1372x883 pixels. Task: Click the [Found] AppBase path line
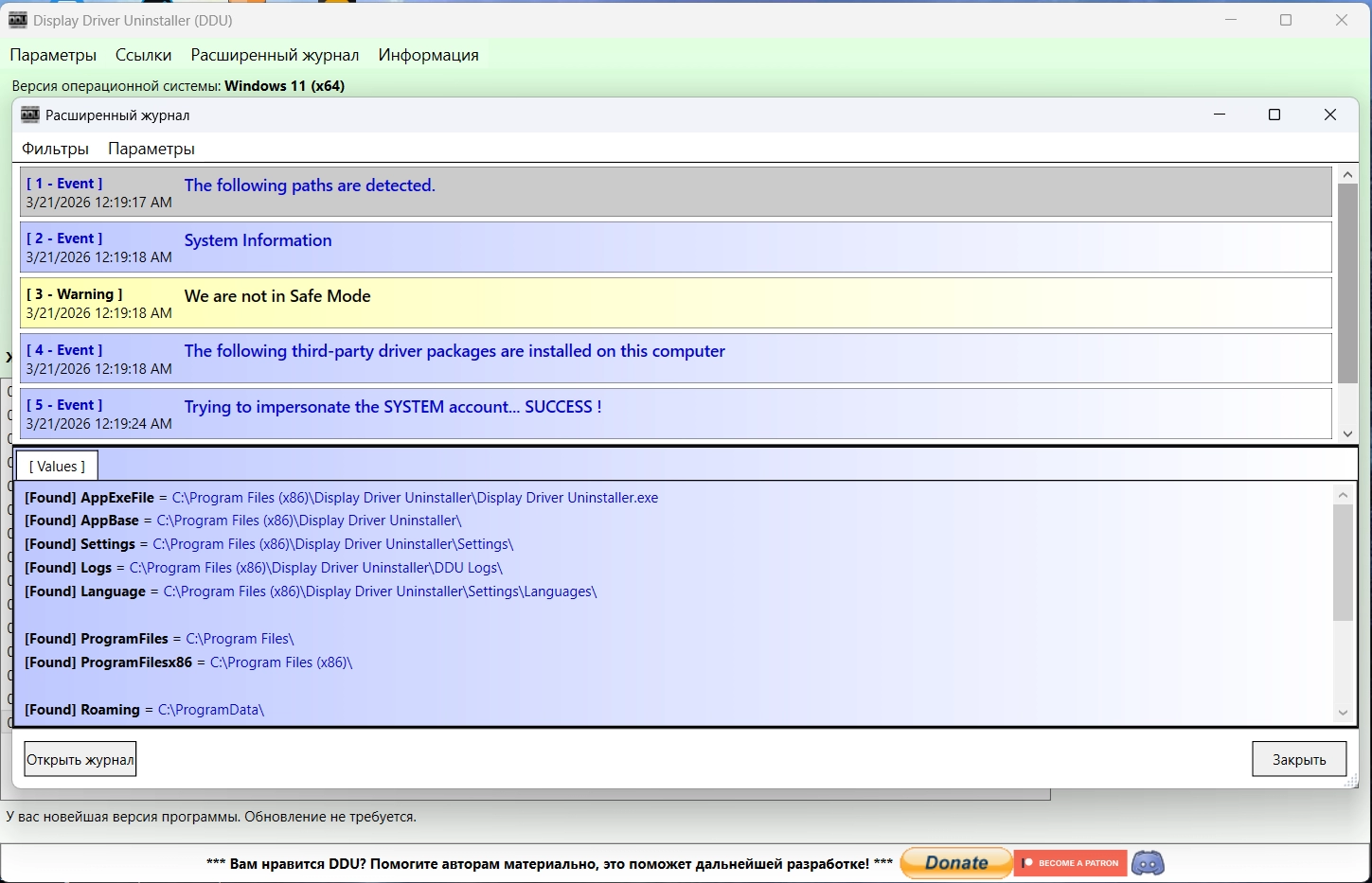click(243, 521)
